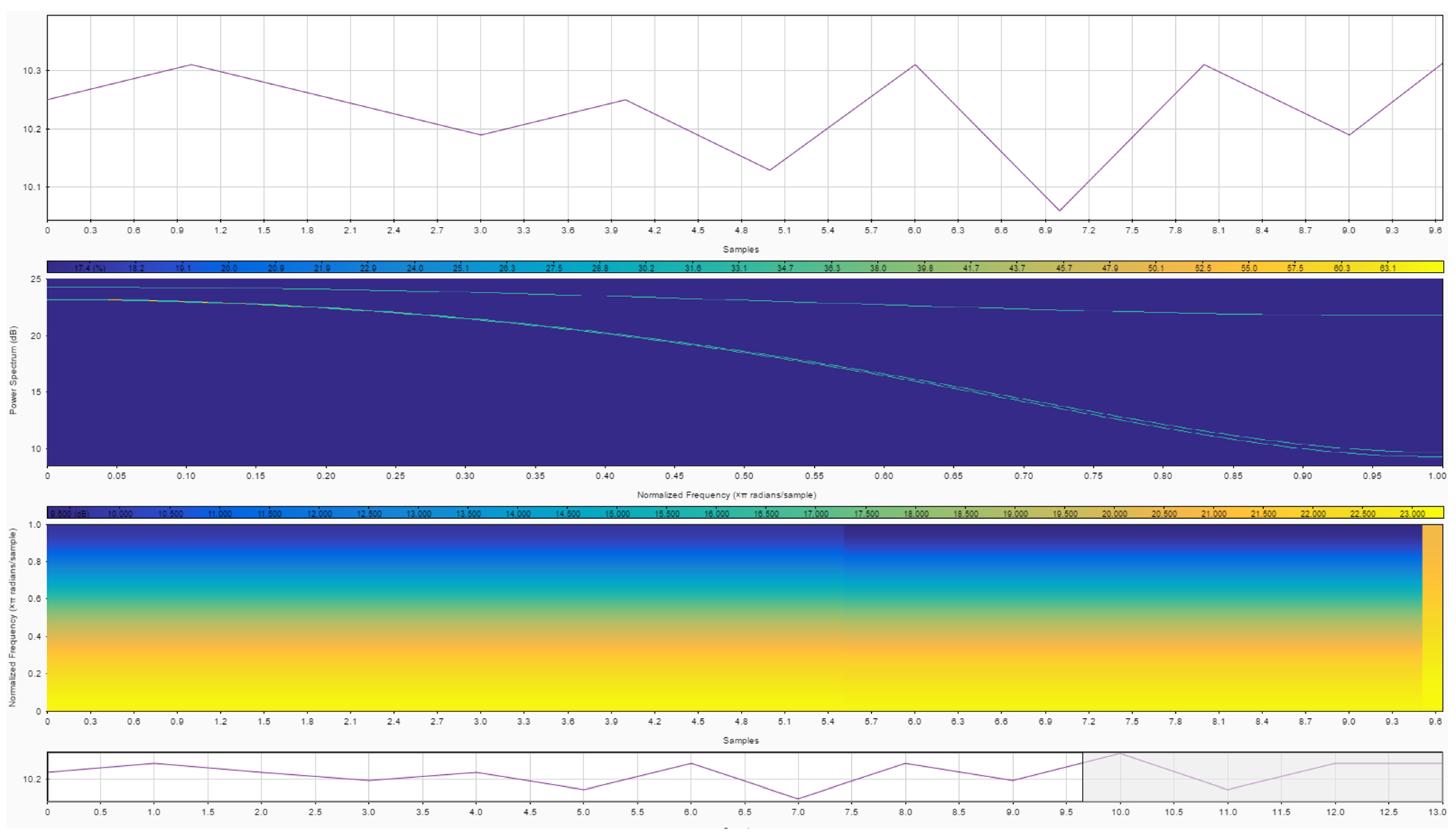The width and height of the screenshot is (1456, 835).
Task: Click the lowest signal trough near sample 7
Action: pyautogui.click(x=1059, y=210)
